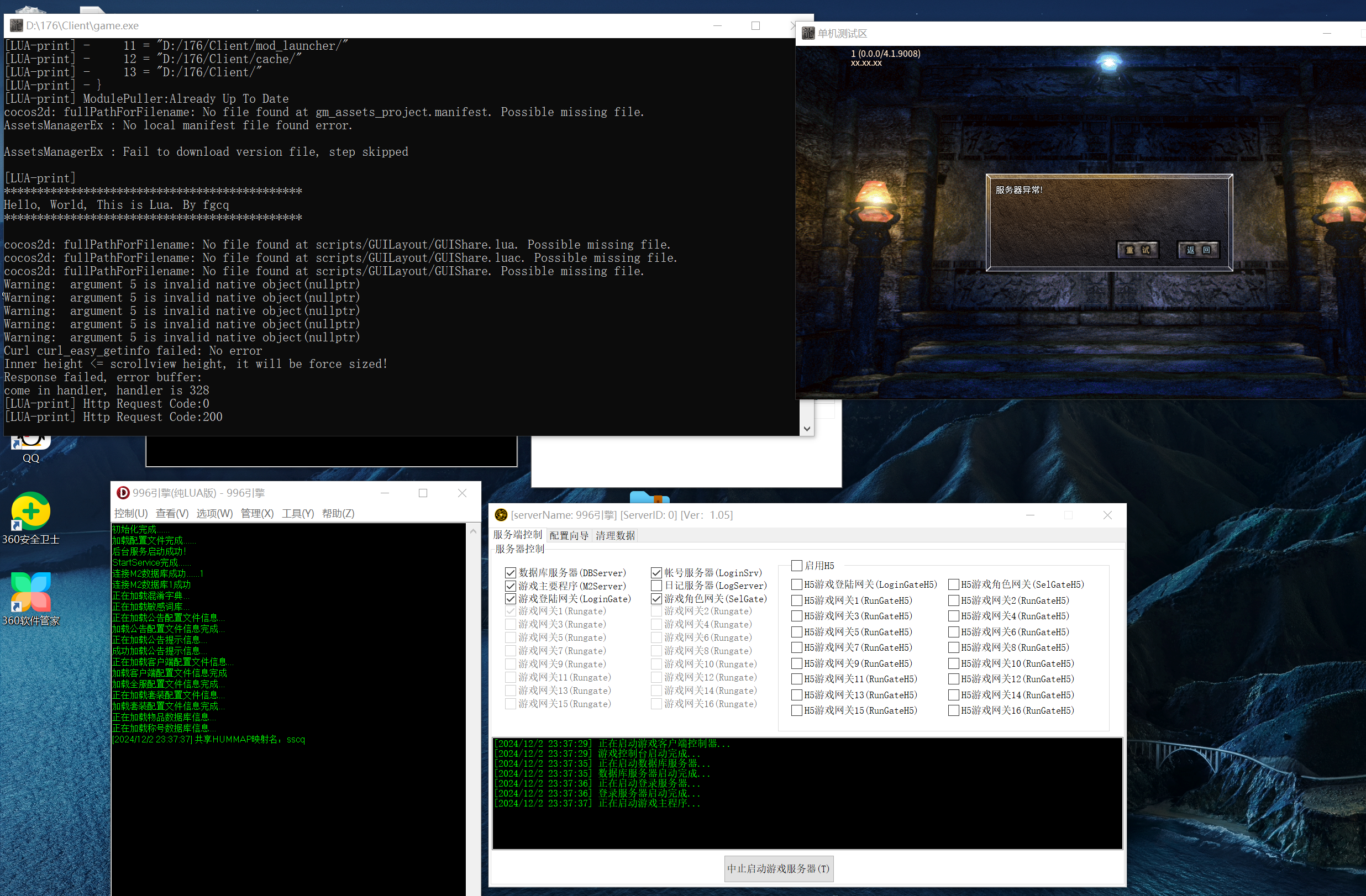1366x896 pixels.
Task: Click 服务器异常! message text
Action: point(1019,190)
